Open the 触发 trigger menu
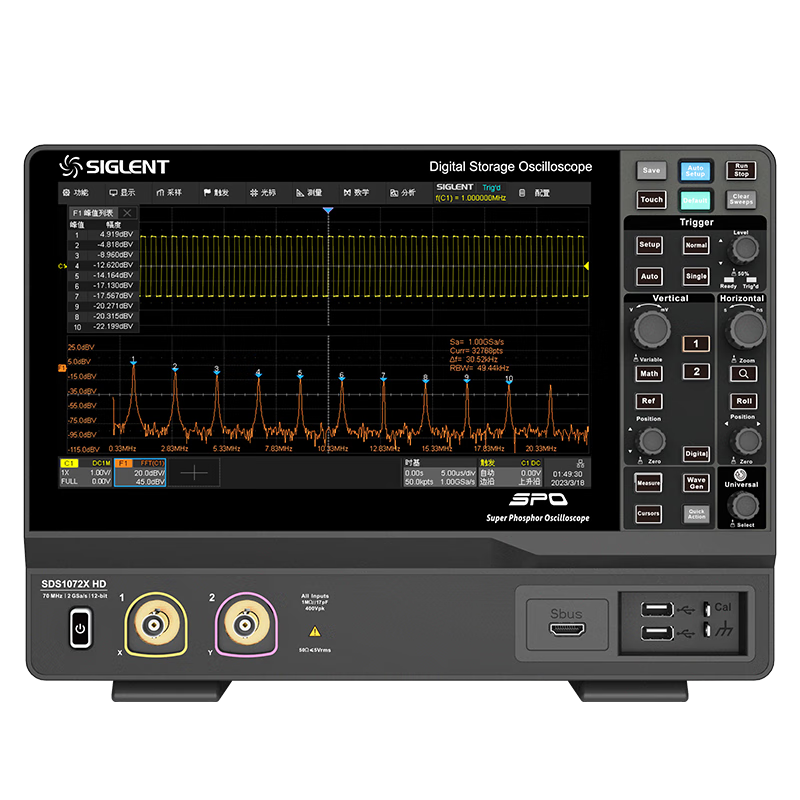The height and width of the screenshot is (800, 800). click(x=216, y=193)
